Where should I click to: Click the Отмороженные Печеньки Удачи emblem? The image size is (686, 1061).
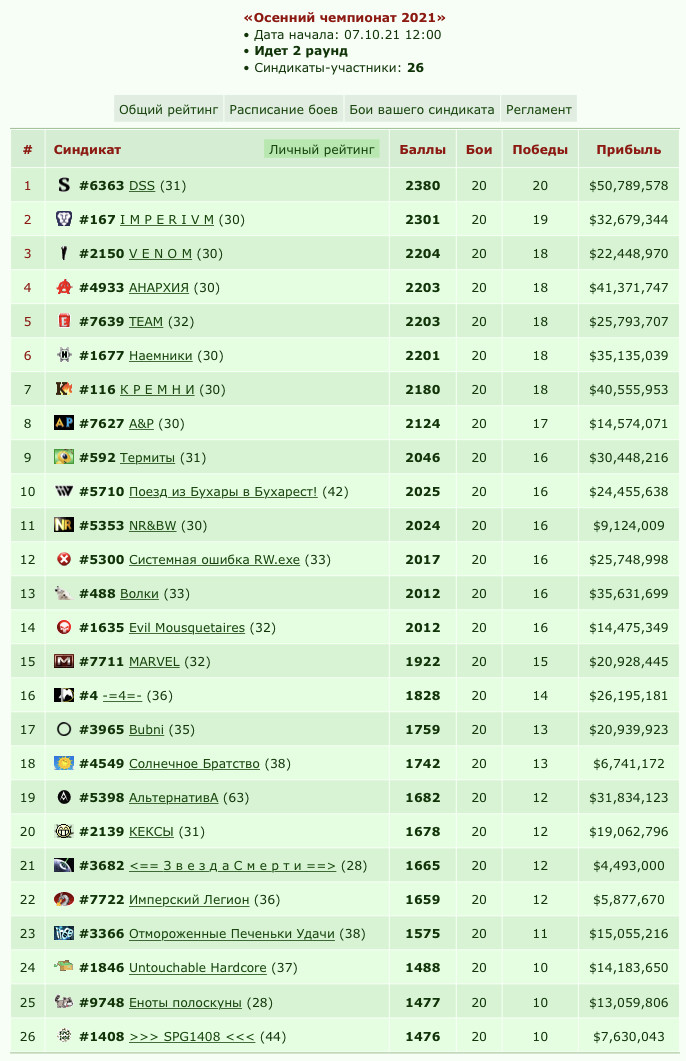(64, 933)
